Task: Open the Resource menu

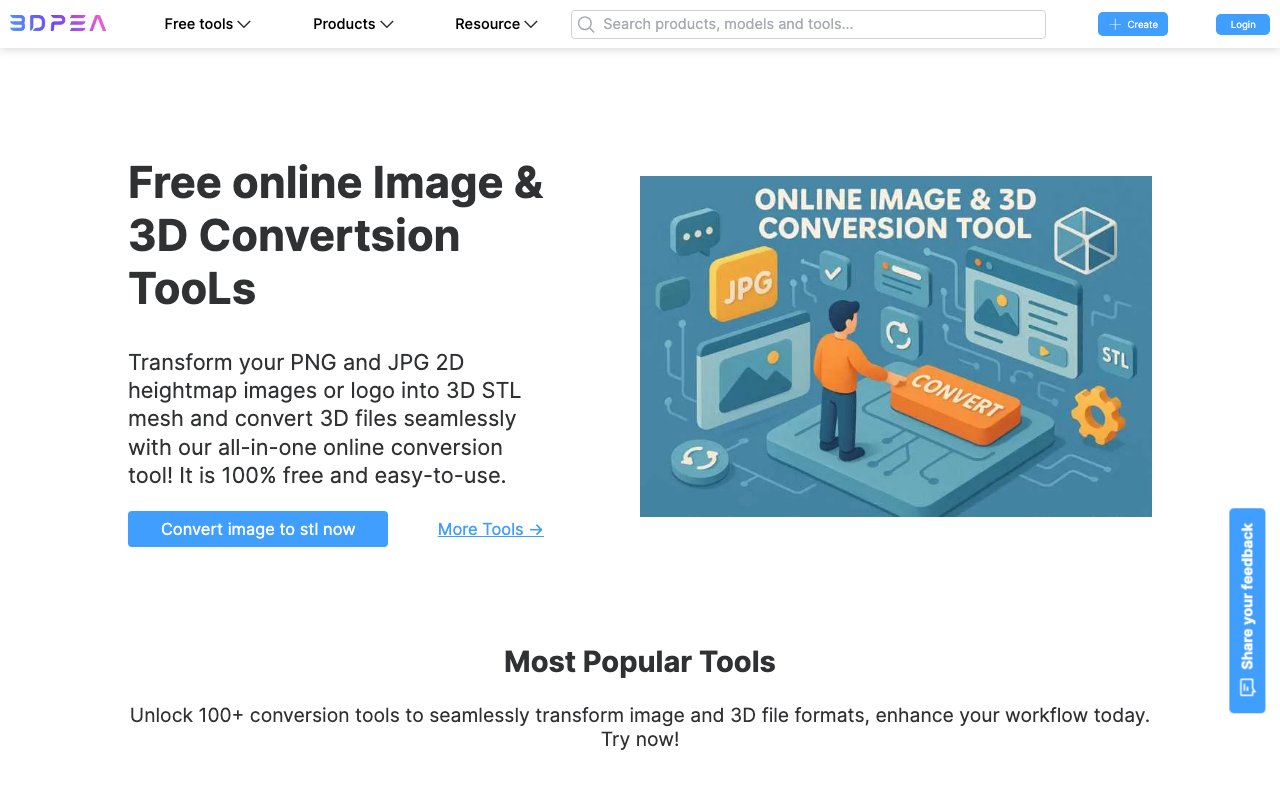Action: point(496,24)
